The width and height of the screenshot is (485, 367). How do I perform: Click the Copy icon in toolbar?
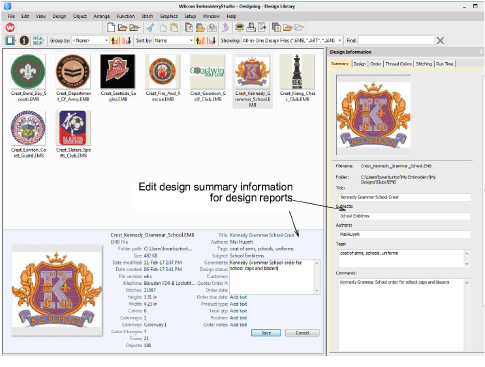[x=163, y=27]
